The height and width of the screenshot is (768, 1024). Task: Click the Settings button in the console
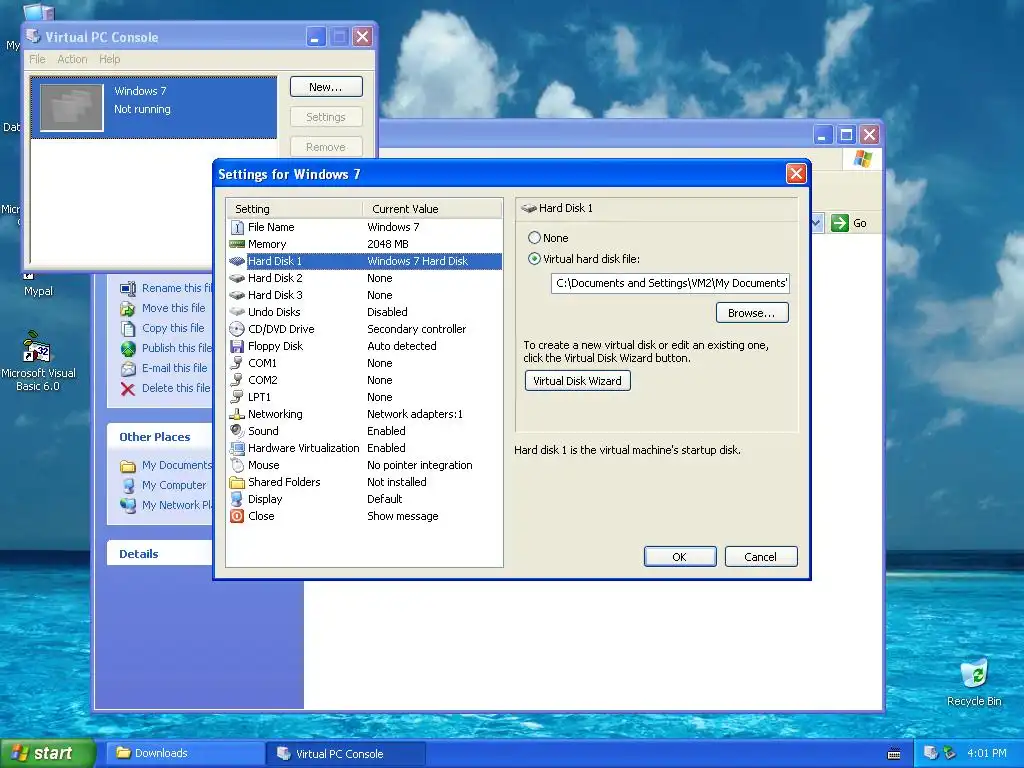(x=326, y=117)
